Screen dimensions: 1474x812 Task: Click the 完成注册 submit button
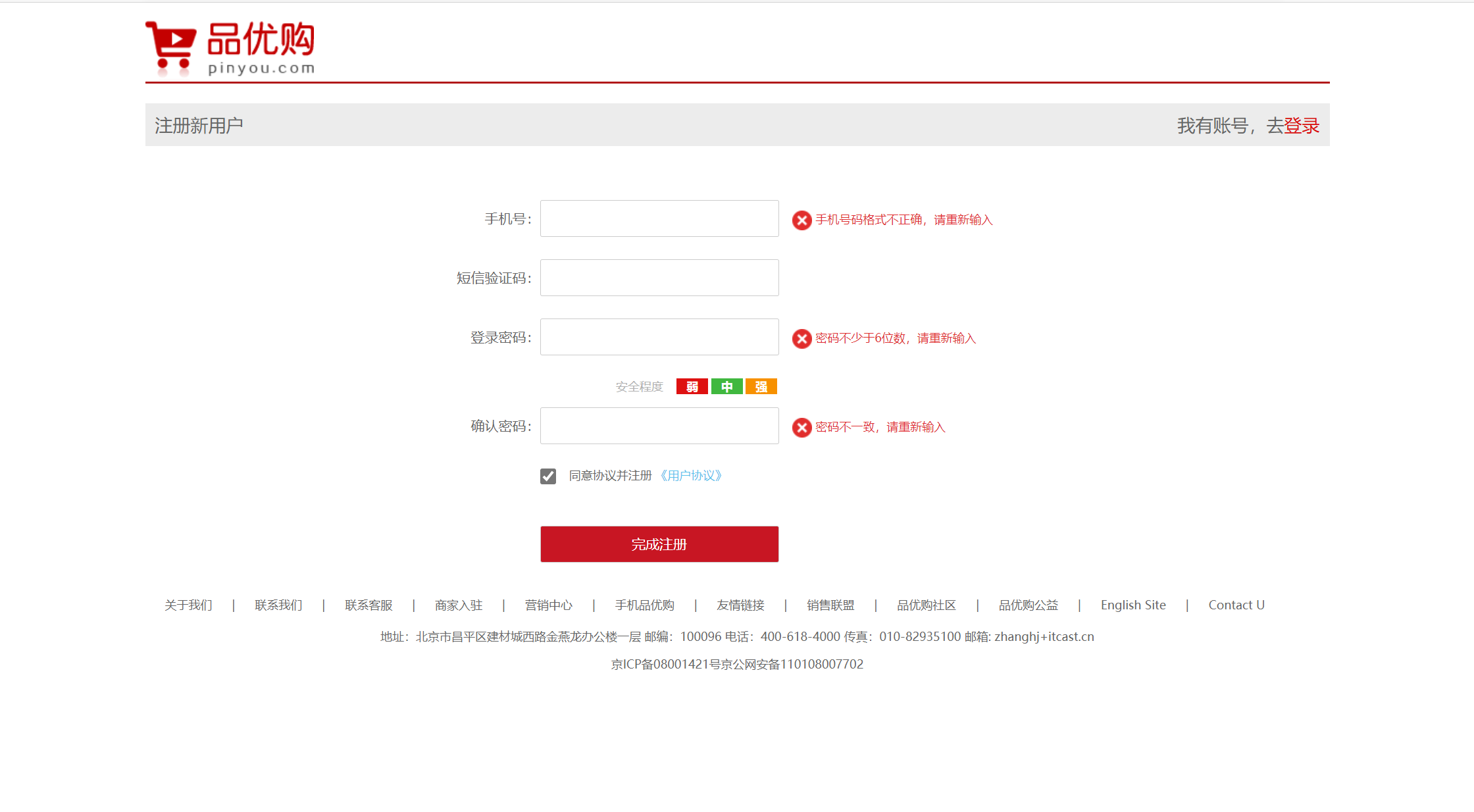(659, 544)
